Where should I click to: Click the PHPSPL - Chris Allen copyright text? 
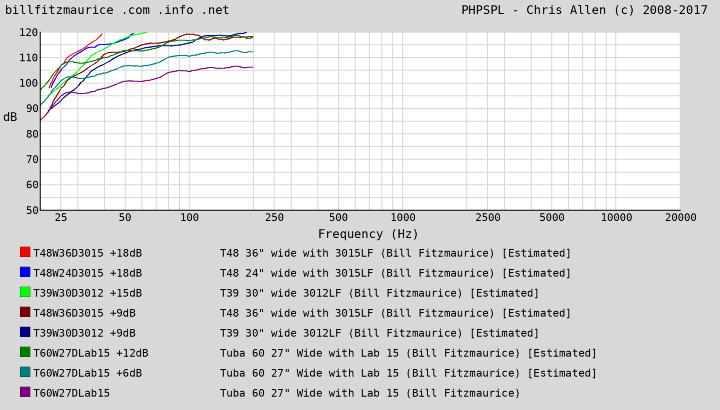tap(584, 10)
